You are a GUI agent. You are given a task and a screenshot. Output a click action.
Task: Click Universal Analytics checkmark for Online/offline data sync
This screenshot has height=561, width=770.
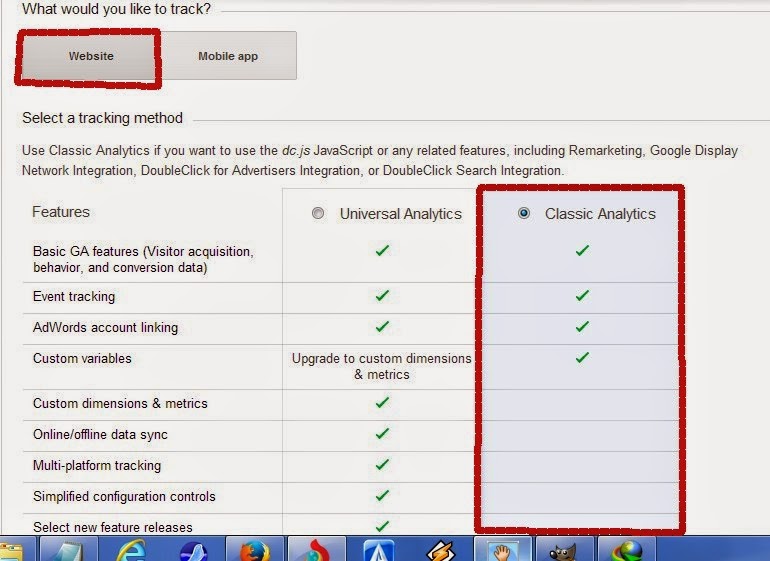(x=382, y=433)
